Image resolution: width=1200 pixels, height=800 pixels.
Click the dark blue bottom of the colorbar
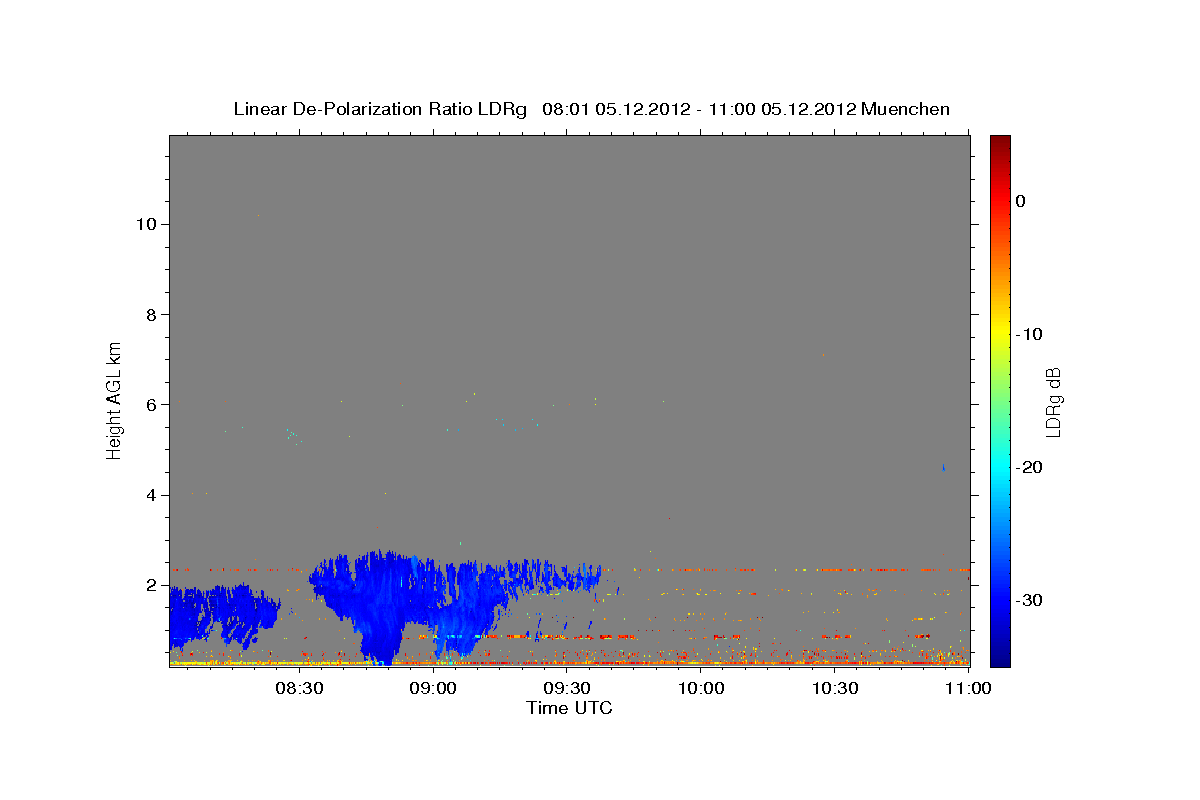[1000, 655]
